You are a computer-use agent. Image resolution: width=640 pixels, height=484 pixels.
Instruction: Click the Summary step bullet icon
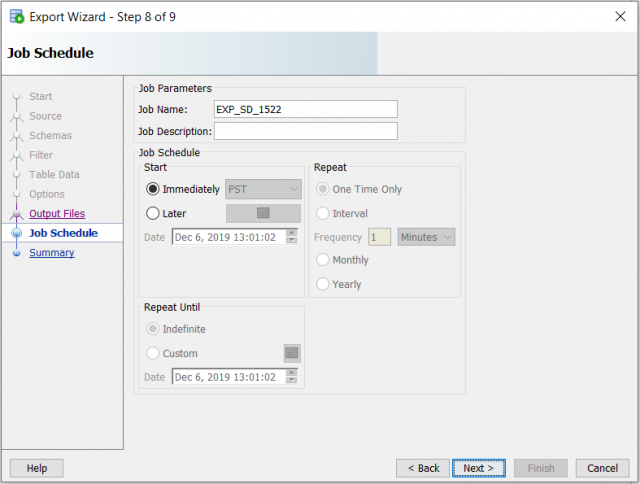pos(16,253)
